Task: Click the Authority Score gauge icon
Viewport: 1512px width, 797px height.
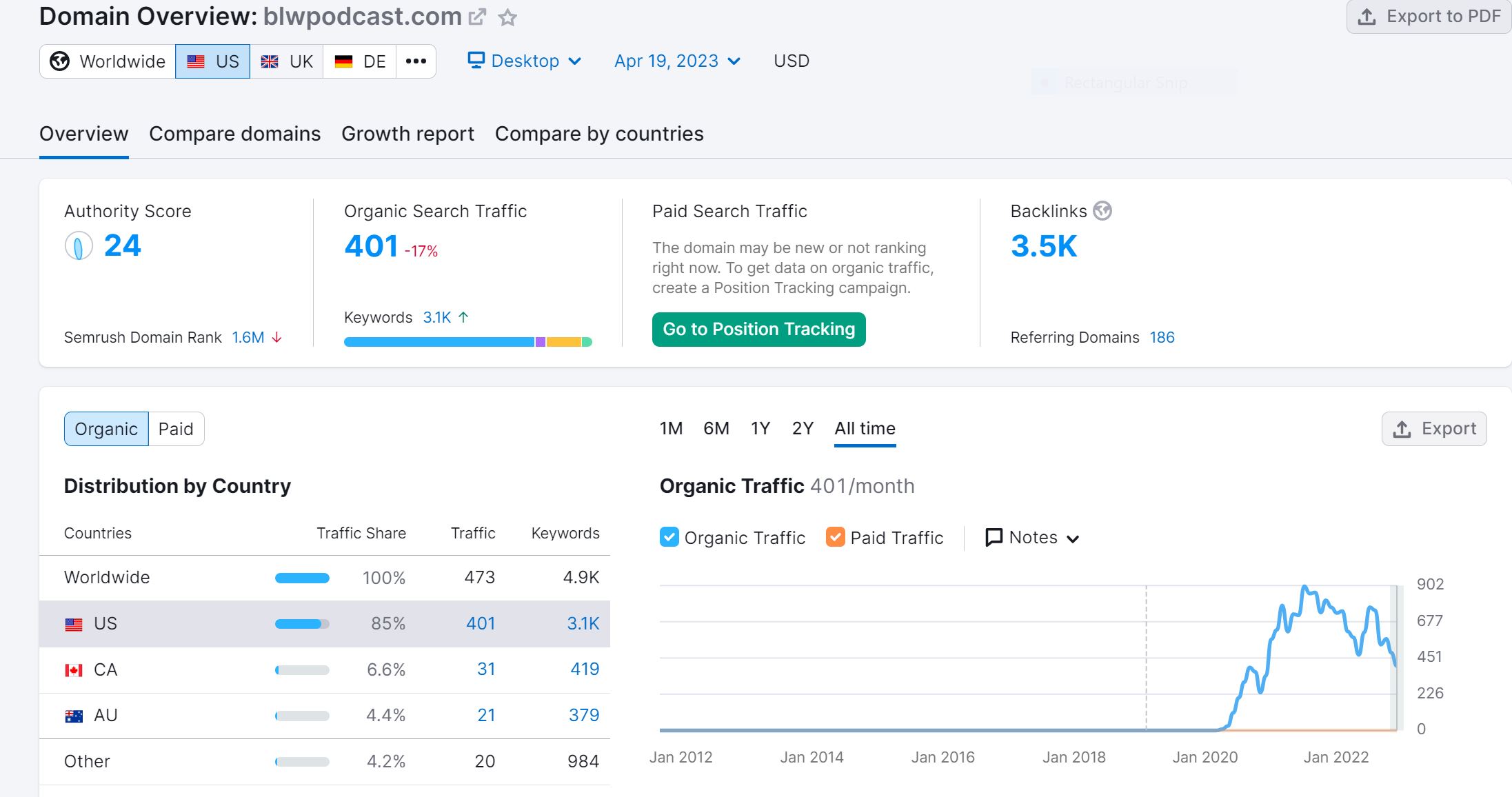Action: (79, 246)
